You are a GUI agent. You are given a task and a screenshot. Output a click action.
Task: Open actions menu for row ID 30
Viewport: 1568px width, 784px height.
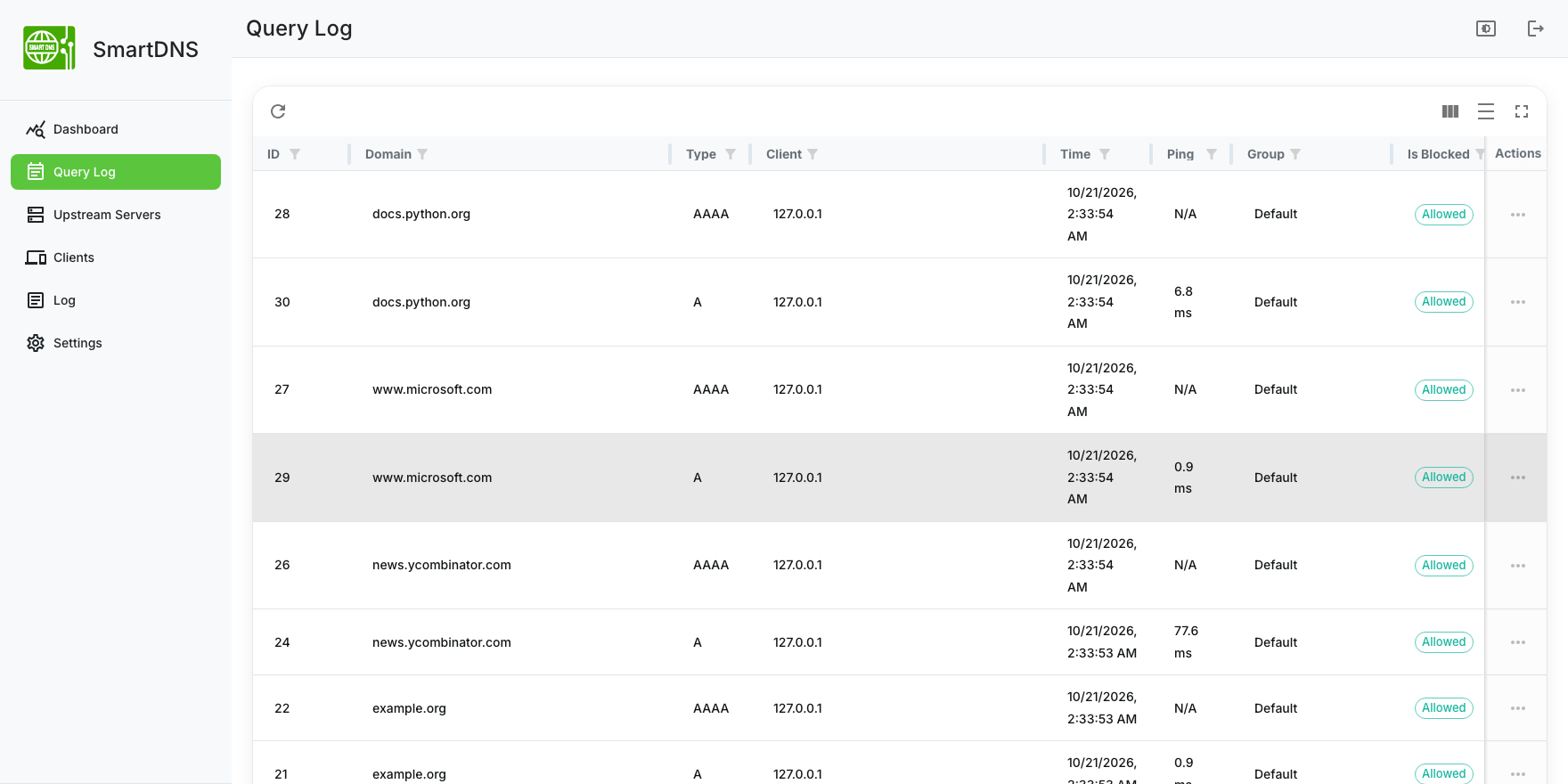[x=1518, y=302]
